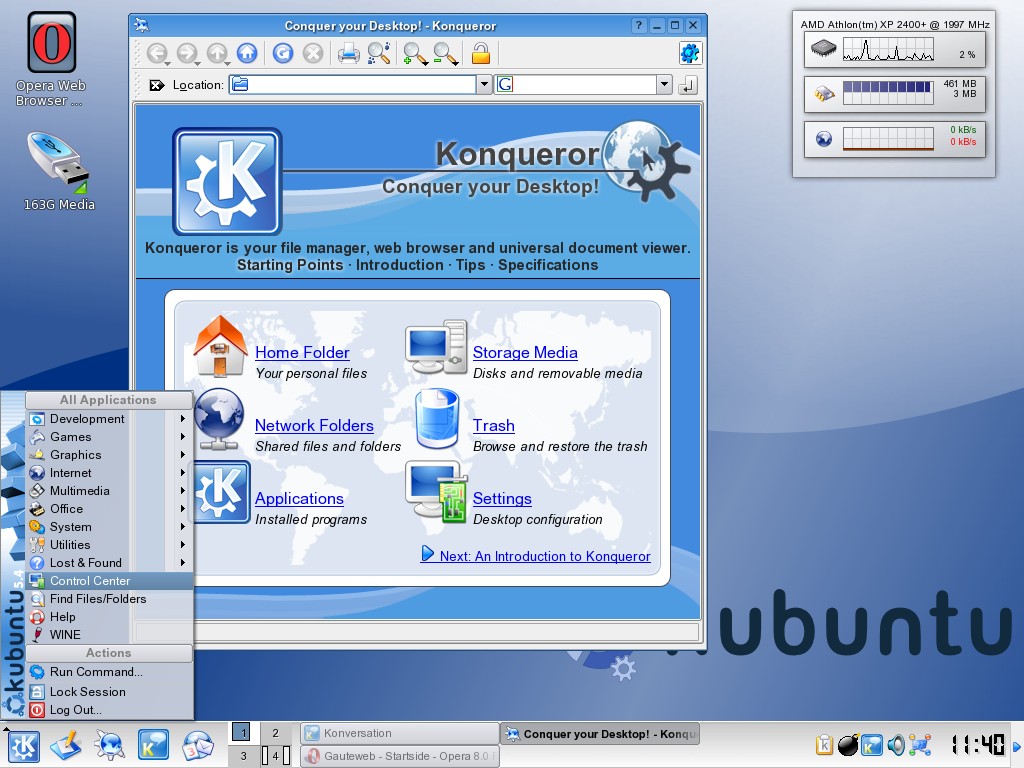1024x768 pixels.
Task: Switch to Gauteweb - Startside - Opera taskbar entry
Action: tap(400, 756)
